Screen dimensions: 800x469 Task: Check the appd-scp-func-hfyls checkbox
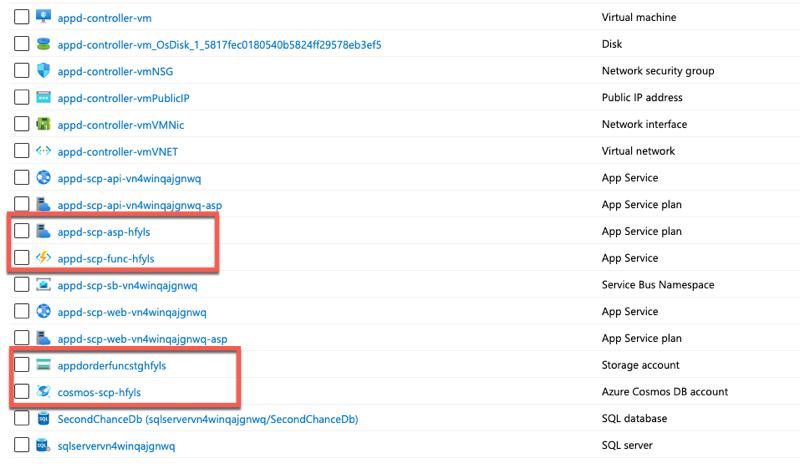tap(21, 258)
